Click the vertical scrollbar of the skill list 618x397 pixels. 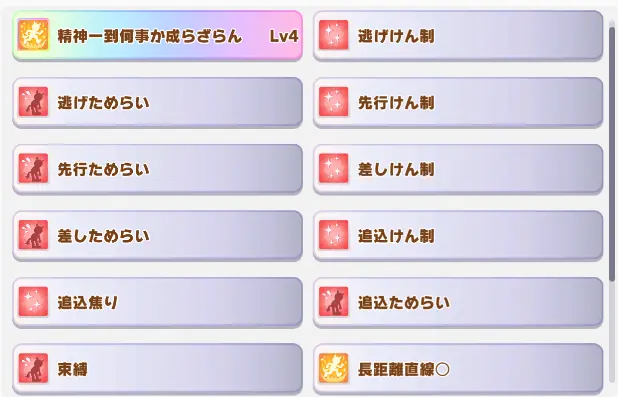click(612, 154)
